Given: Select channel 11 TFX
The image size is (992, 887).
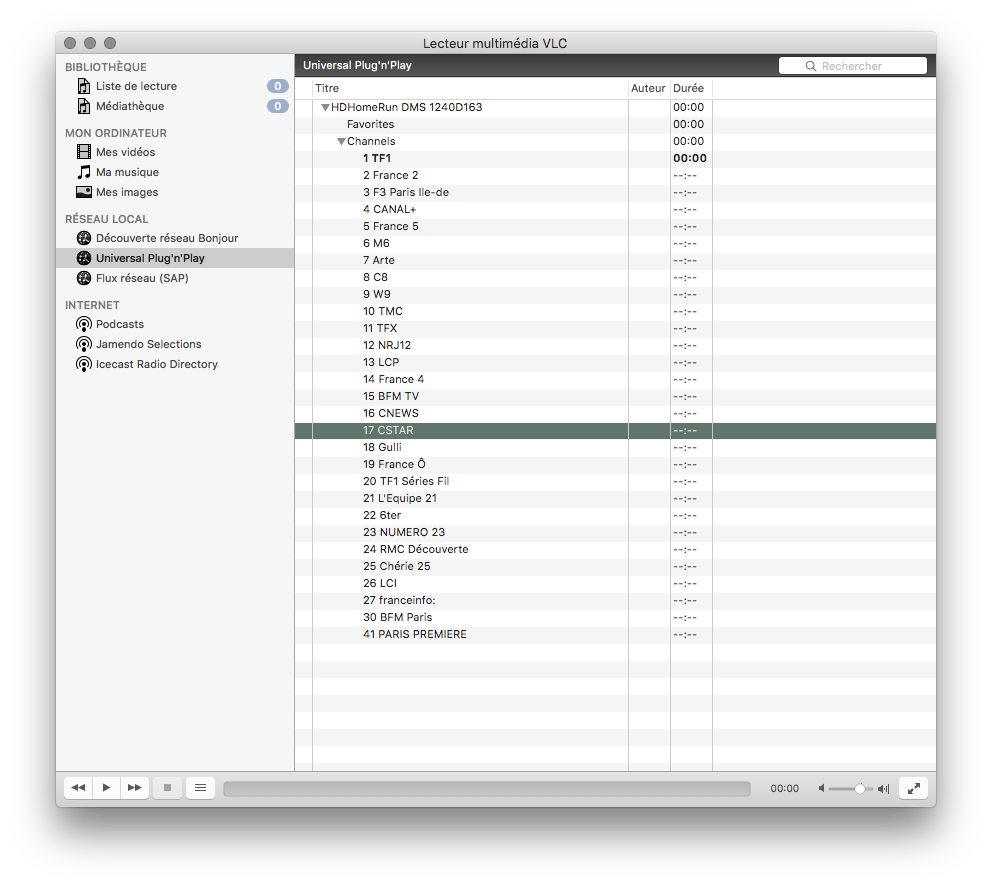Looking at the screenshot, I should click(615, 329).
